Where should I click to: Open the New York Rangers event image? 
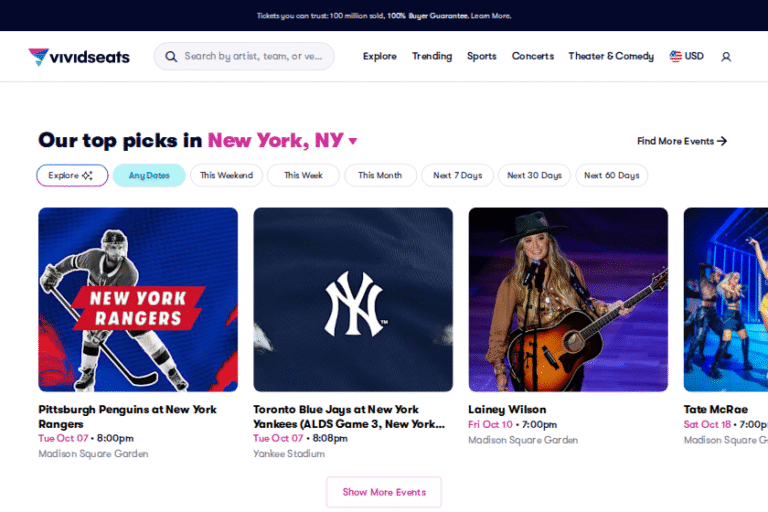[x=138, y=299]
